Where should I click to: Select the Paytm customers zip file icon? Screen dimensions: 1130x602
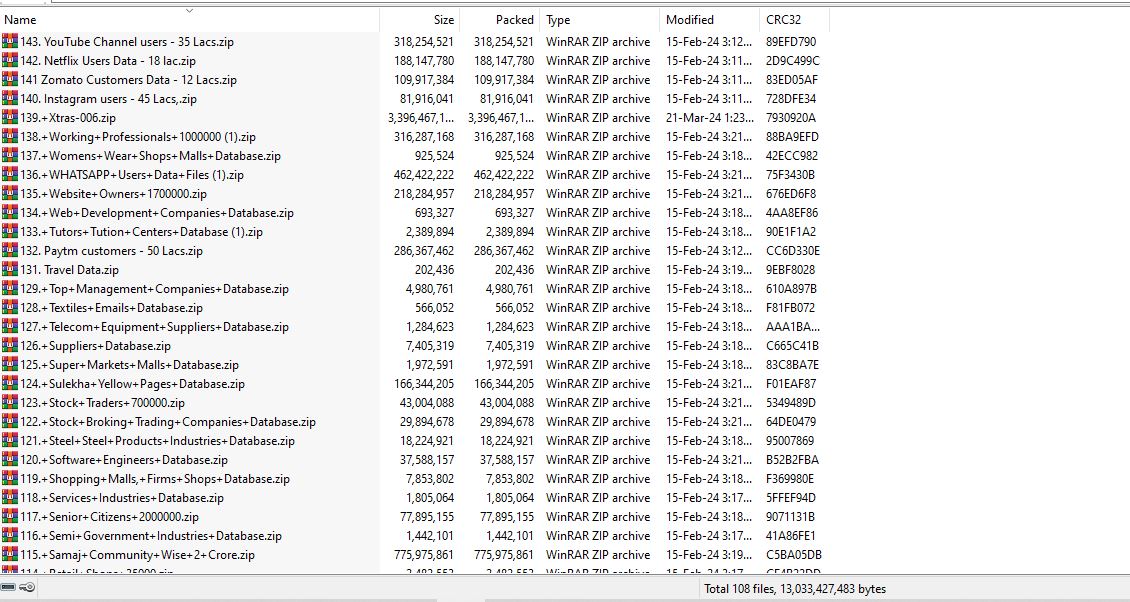coord(10,251)
